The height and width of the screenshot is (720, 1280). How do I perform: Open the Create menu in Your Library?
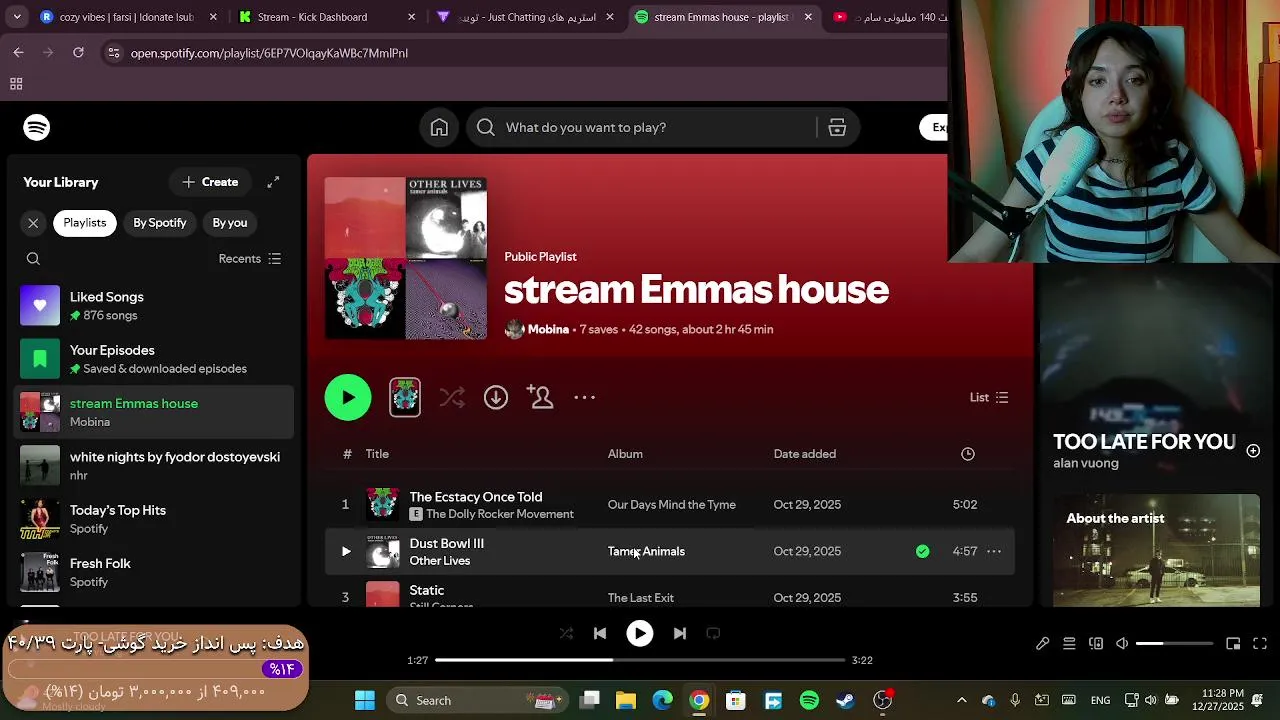coord(210,182)
